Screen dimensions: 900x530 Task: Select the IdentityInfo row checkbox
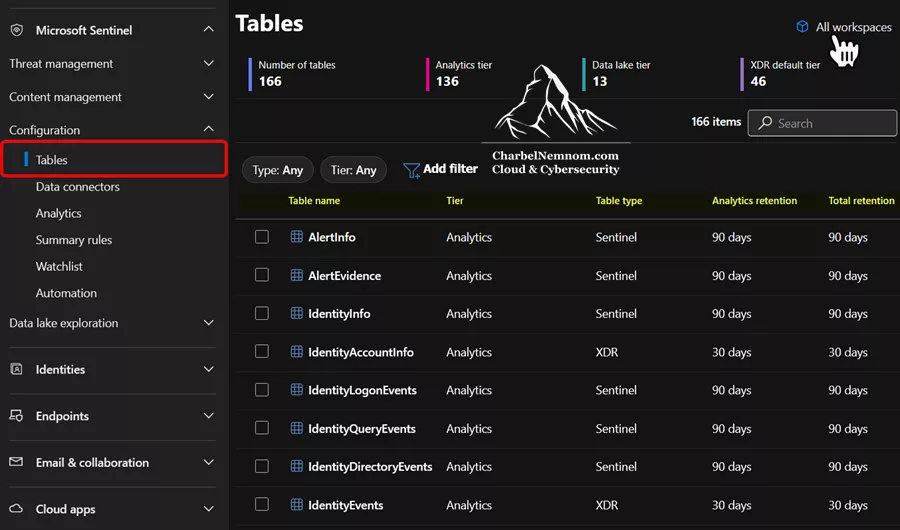point(262,313)
